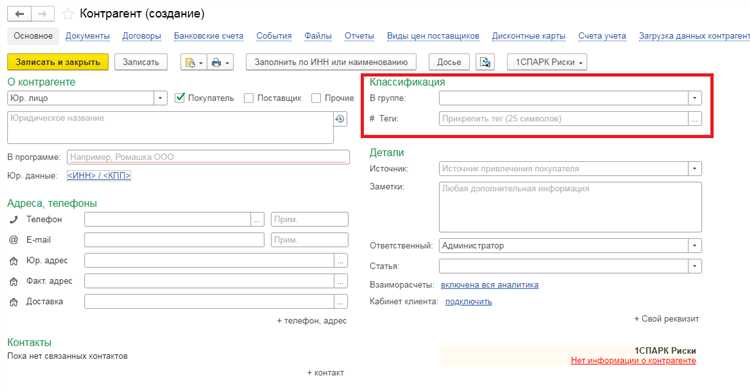
Task: Open the Документы tab
Action: pos(88,36)
